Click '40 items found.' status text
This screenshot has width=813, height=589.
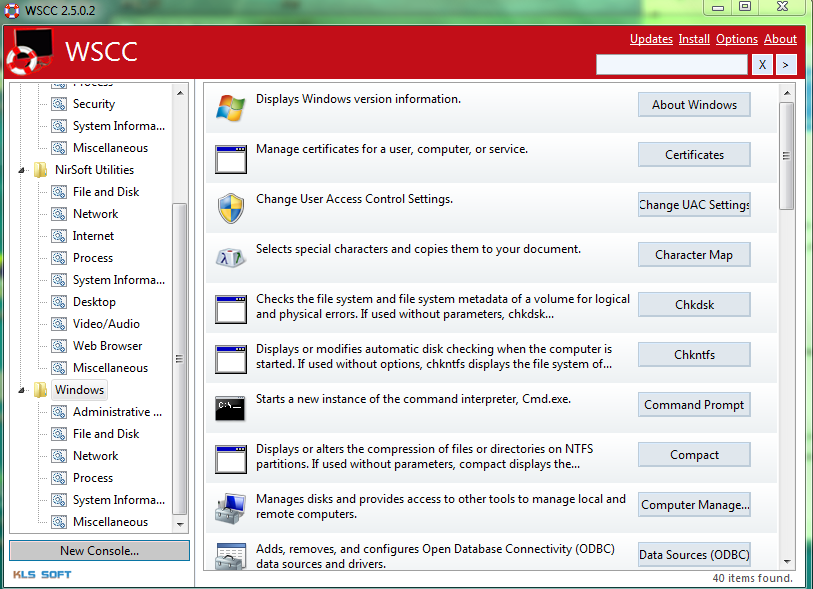coord(752,578)
